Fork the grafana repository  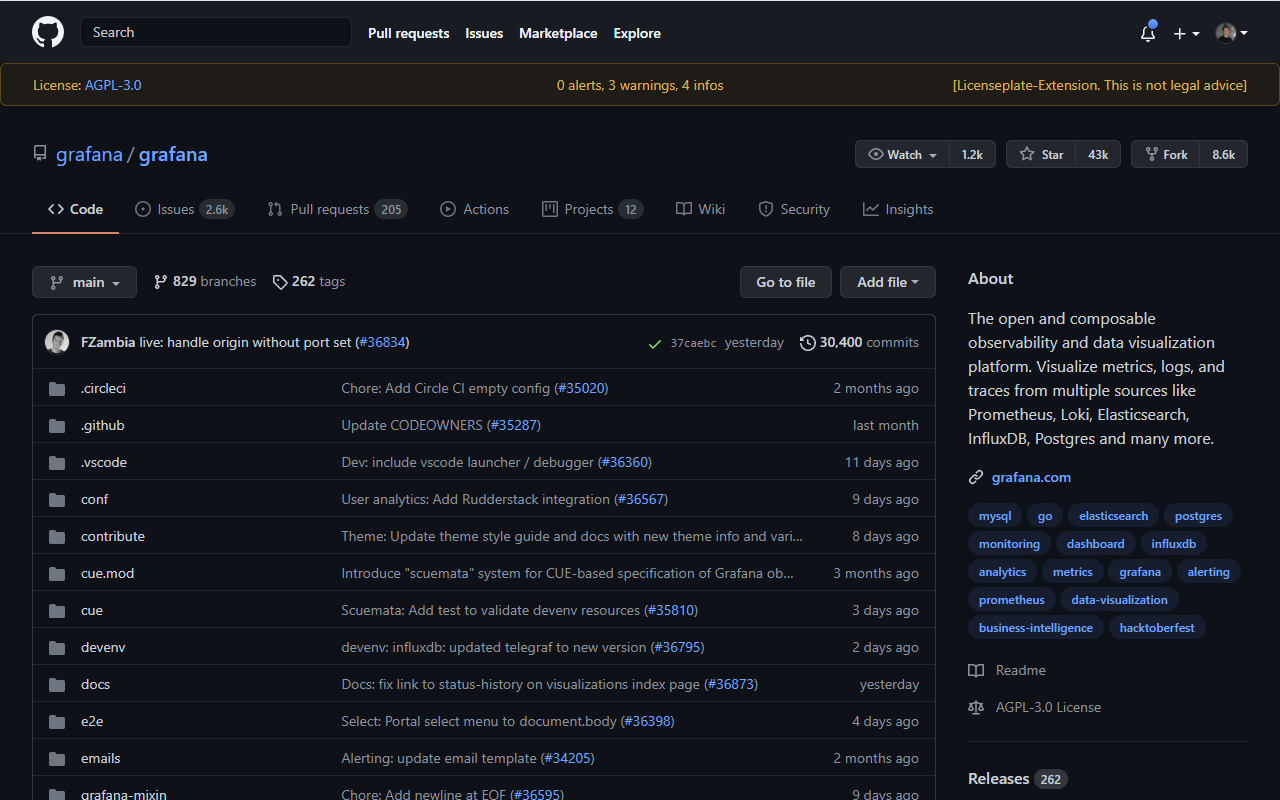pos(1165,154)
